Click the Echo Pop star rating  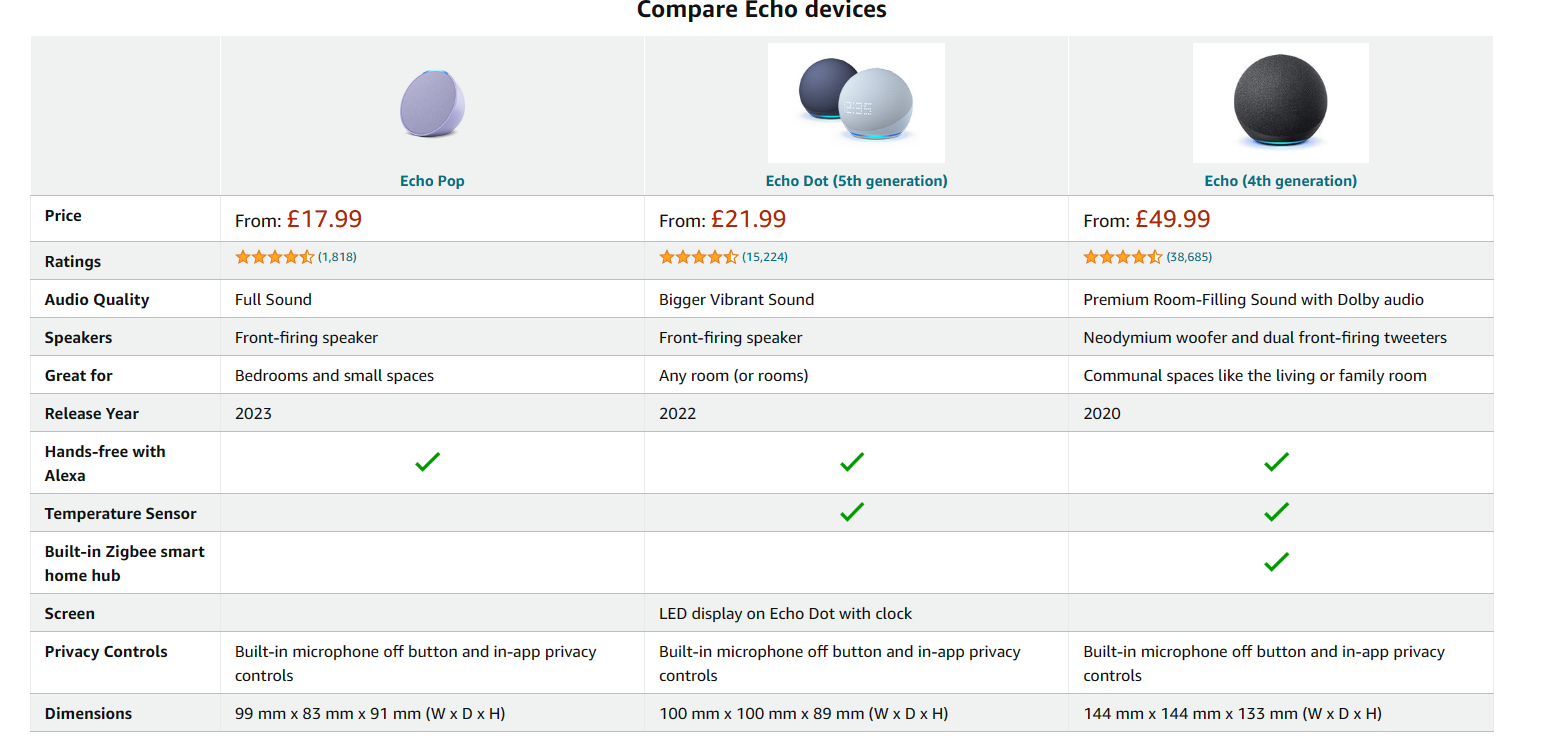(x=274, y=257)
